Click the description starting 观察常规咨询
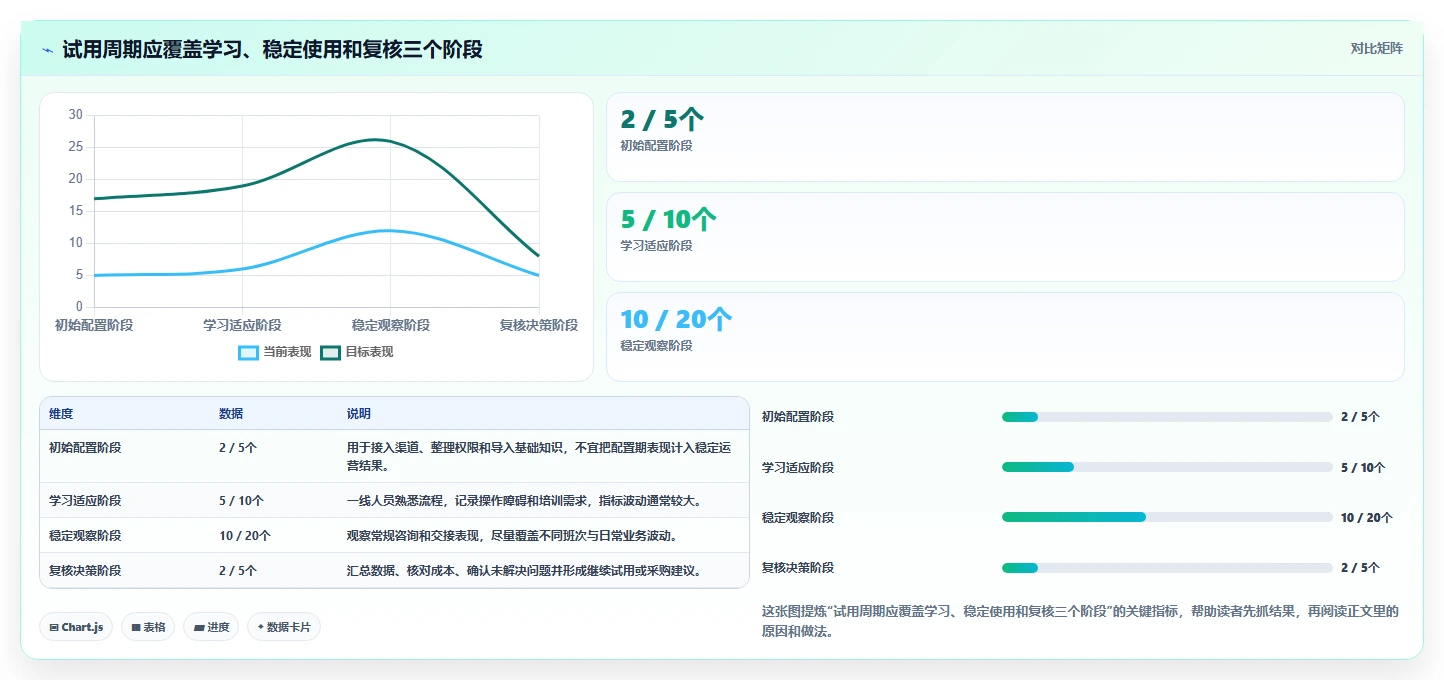Viewport: 1444px width, 680px height. tap(513, 535)
